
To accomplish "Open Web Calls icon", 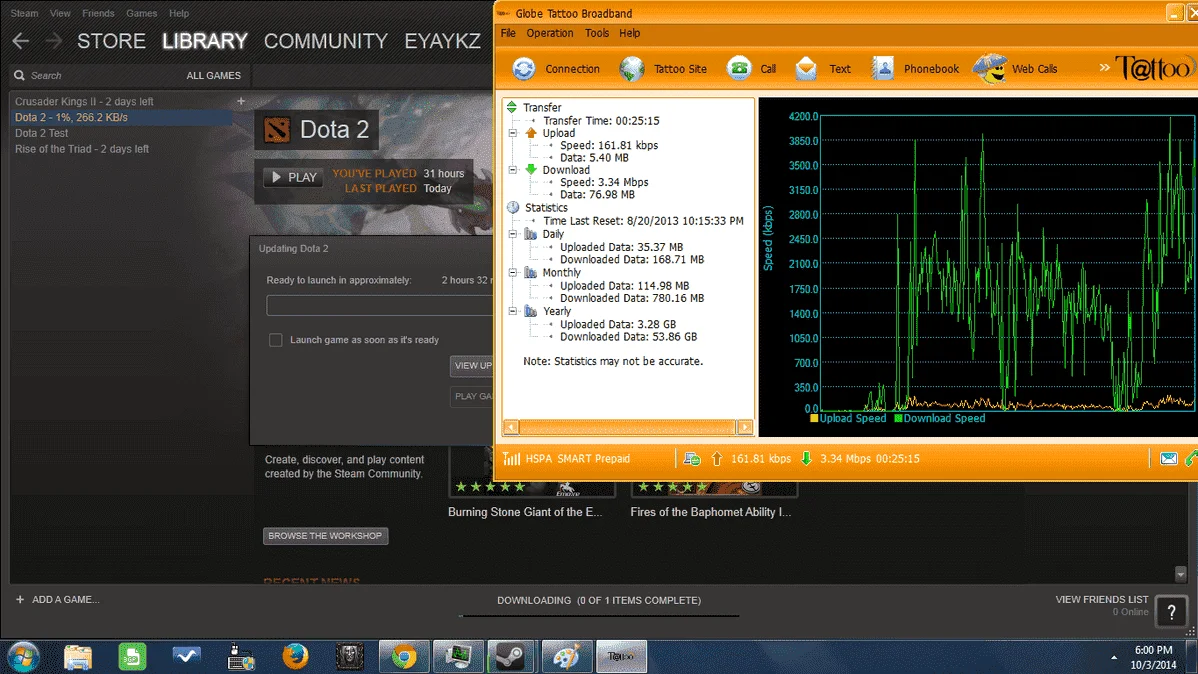I will 990,69.
